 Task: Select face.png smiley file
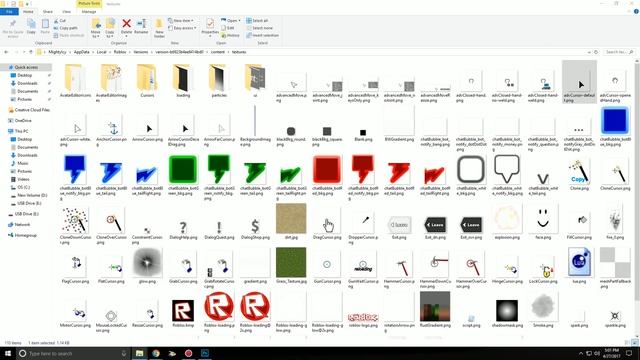(543, 222)
